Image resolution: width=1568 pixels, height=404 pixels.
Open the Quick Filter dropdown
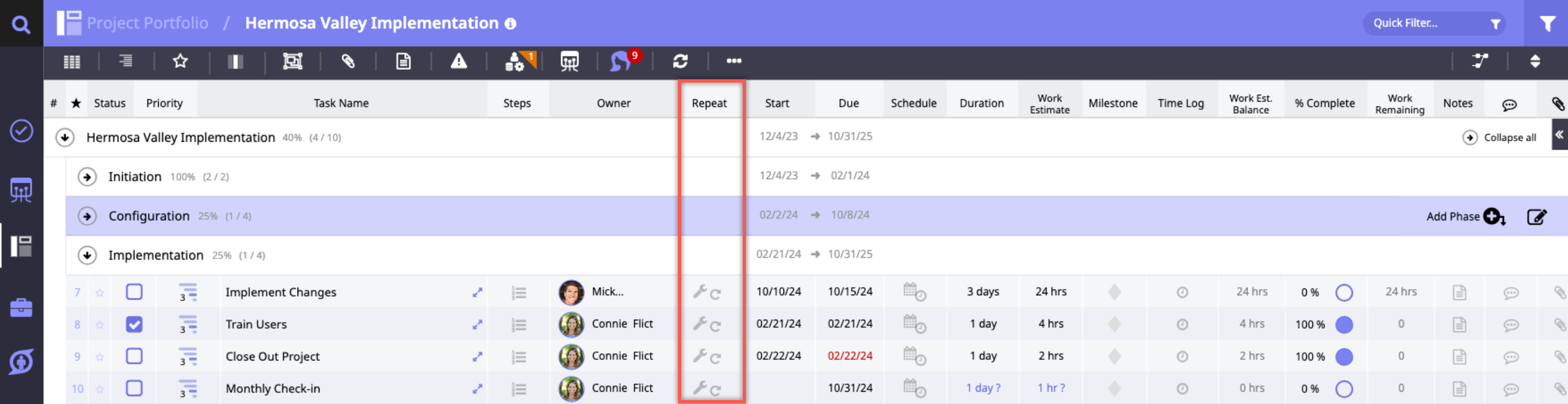pyautogui.click(x=1433, y=24)
